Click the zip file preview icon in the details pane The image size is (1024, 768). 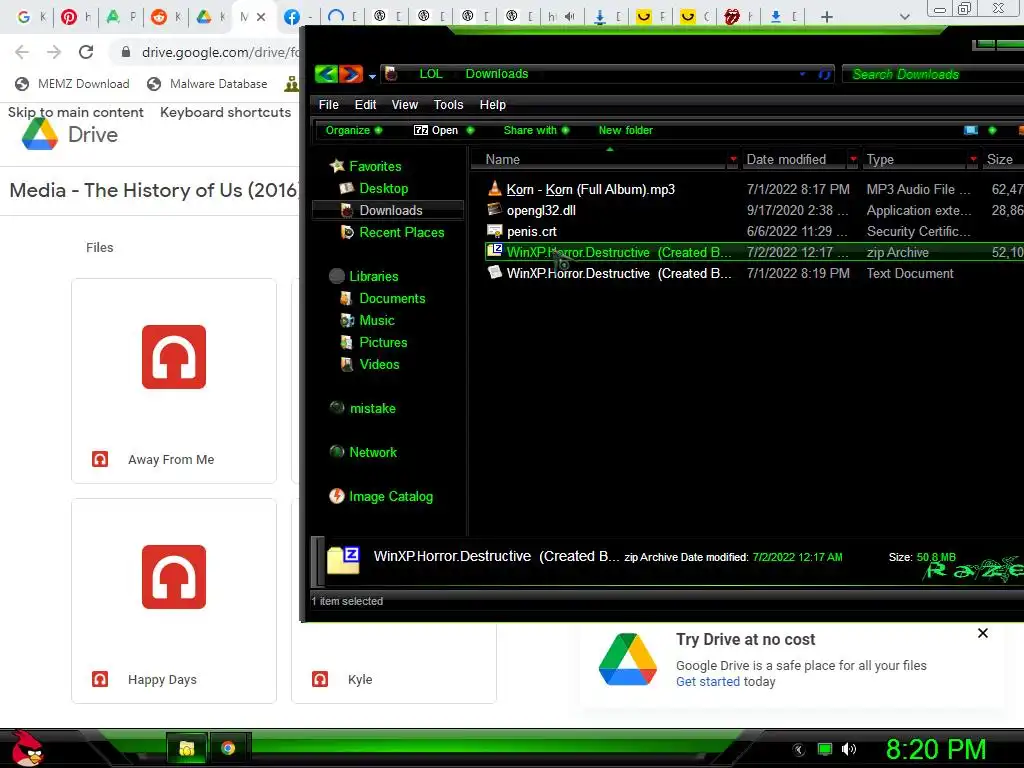pyautogui.click(x=344, y=560)
